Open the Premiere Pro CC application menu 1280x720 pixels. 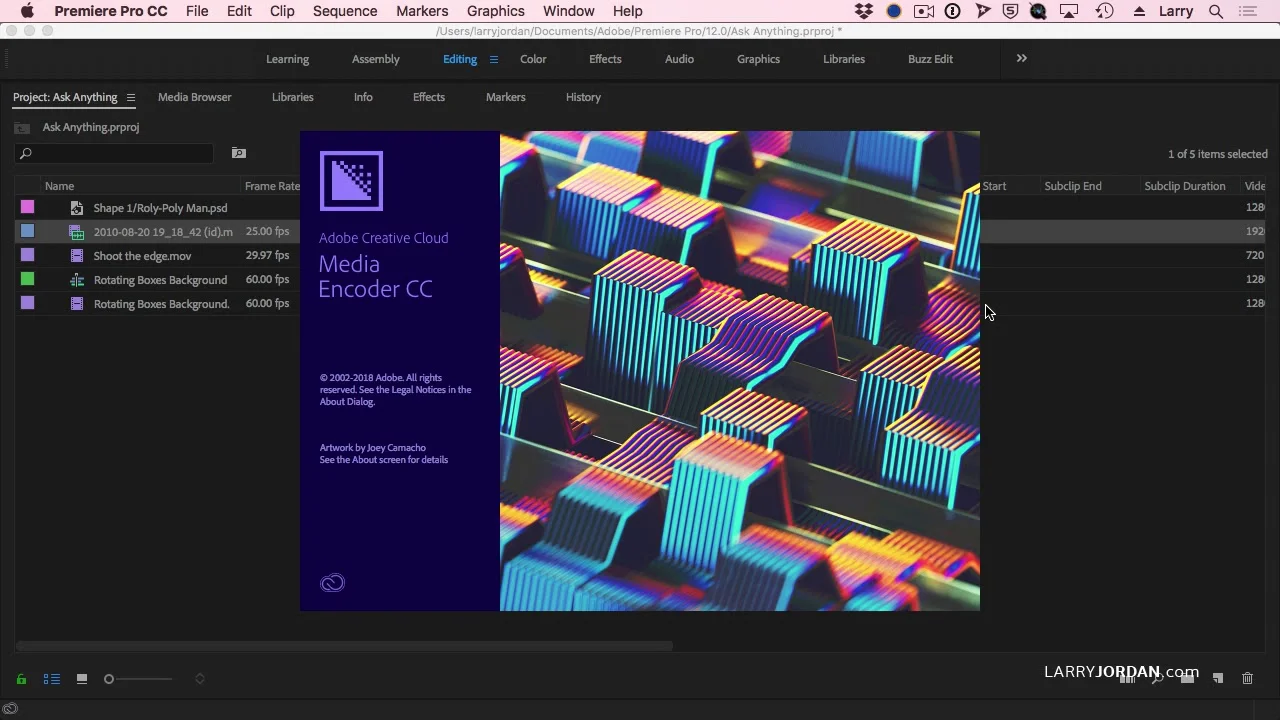pyautogui.click(x=111, y=11)
